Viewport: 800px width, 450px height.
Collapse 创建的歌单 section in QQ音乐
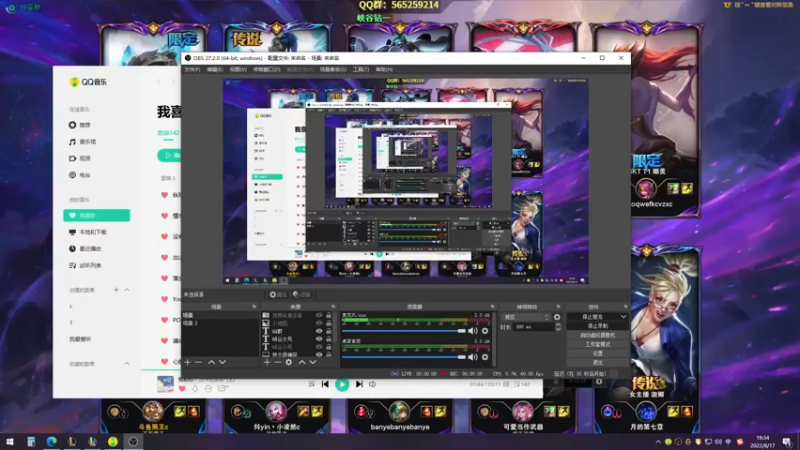pyautogui.click(x=127, y=290)
